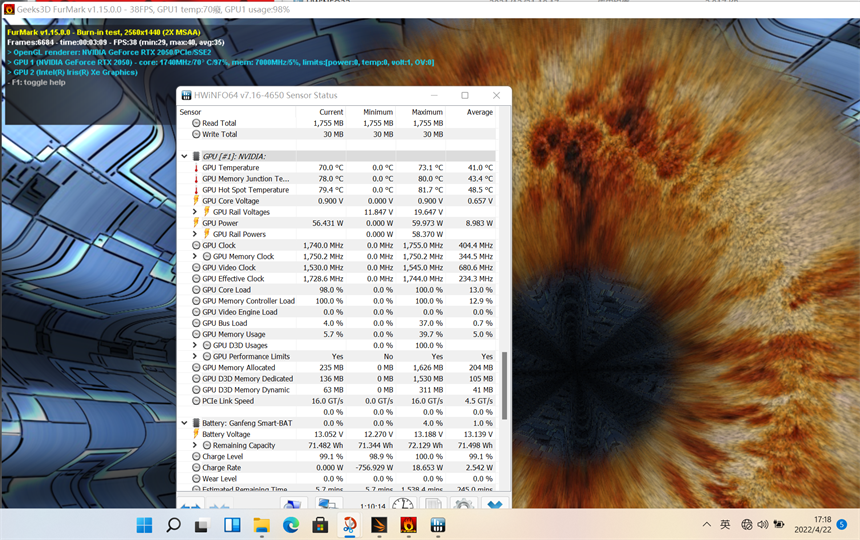
Task: Switch input language via 英 indicator
Action: [725, 525]
